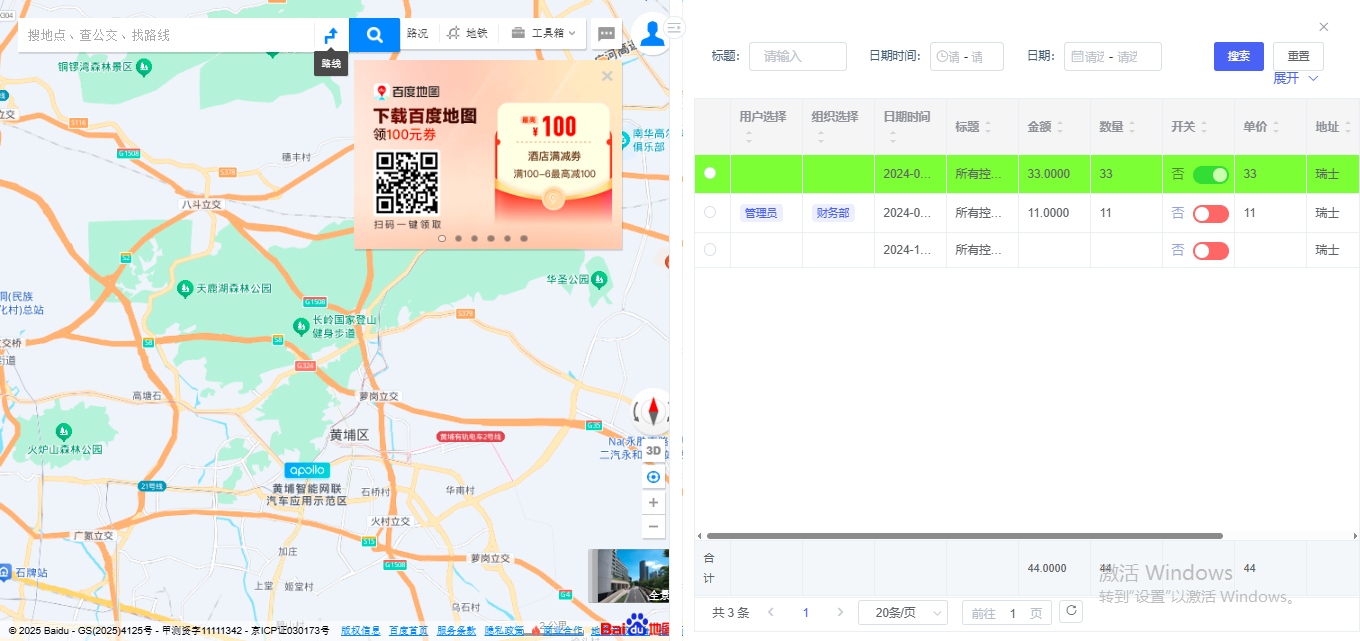The image size is (1360, 641).
Task: Click the 重置 reset button
Action: coord(1298,56)
